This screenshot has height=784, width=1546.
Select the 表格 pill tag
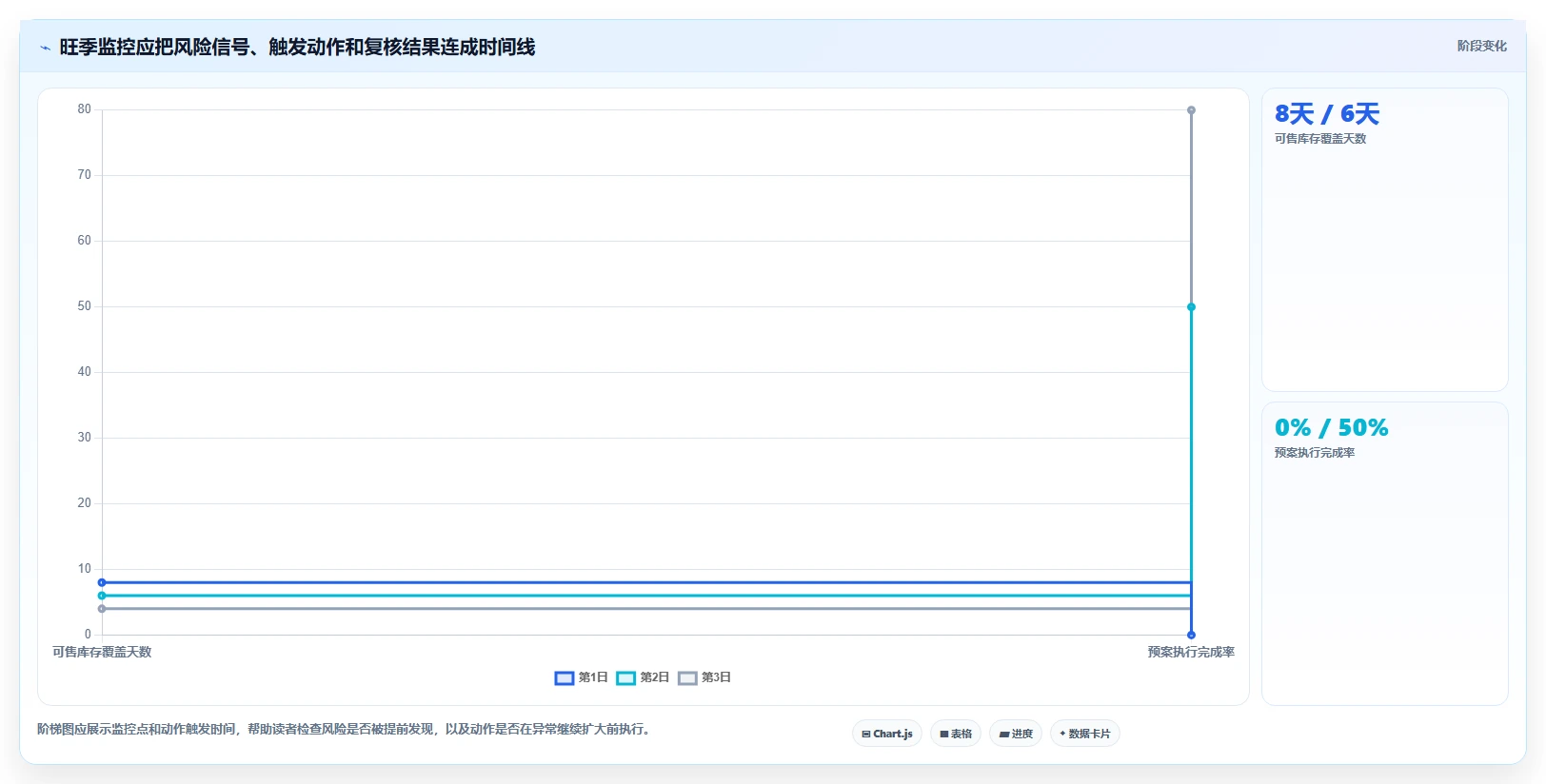click(956, 734)
